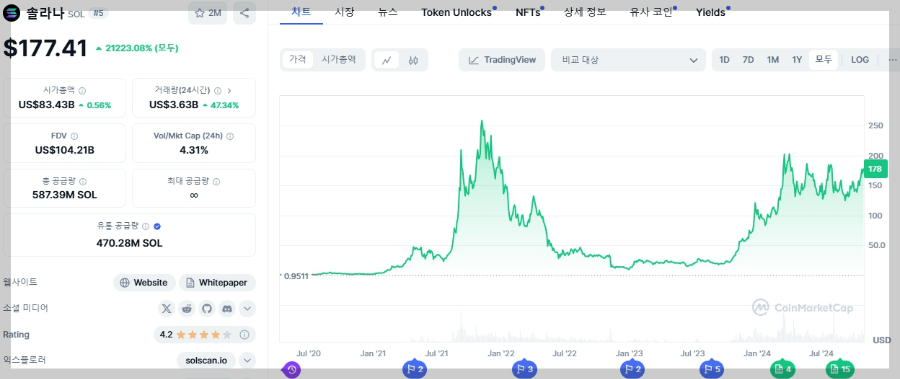Click the Solana logo icon

[x=11, y=13]
